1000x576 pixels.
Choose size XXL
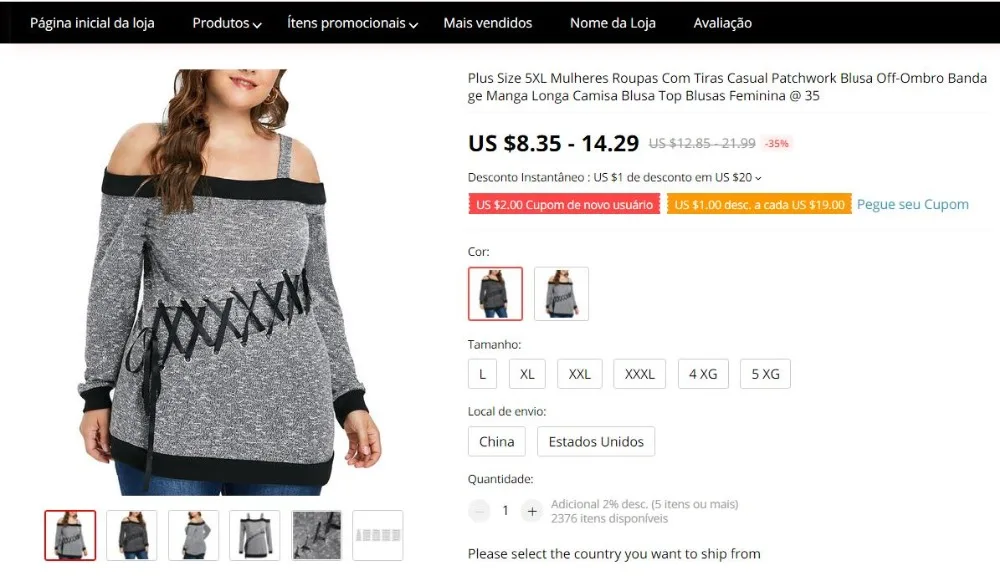(579, 374)
